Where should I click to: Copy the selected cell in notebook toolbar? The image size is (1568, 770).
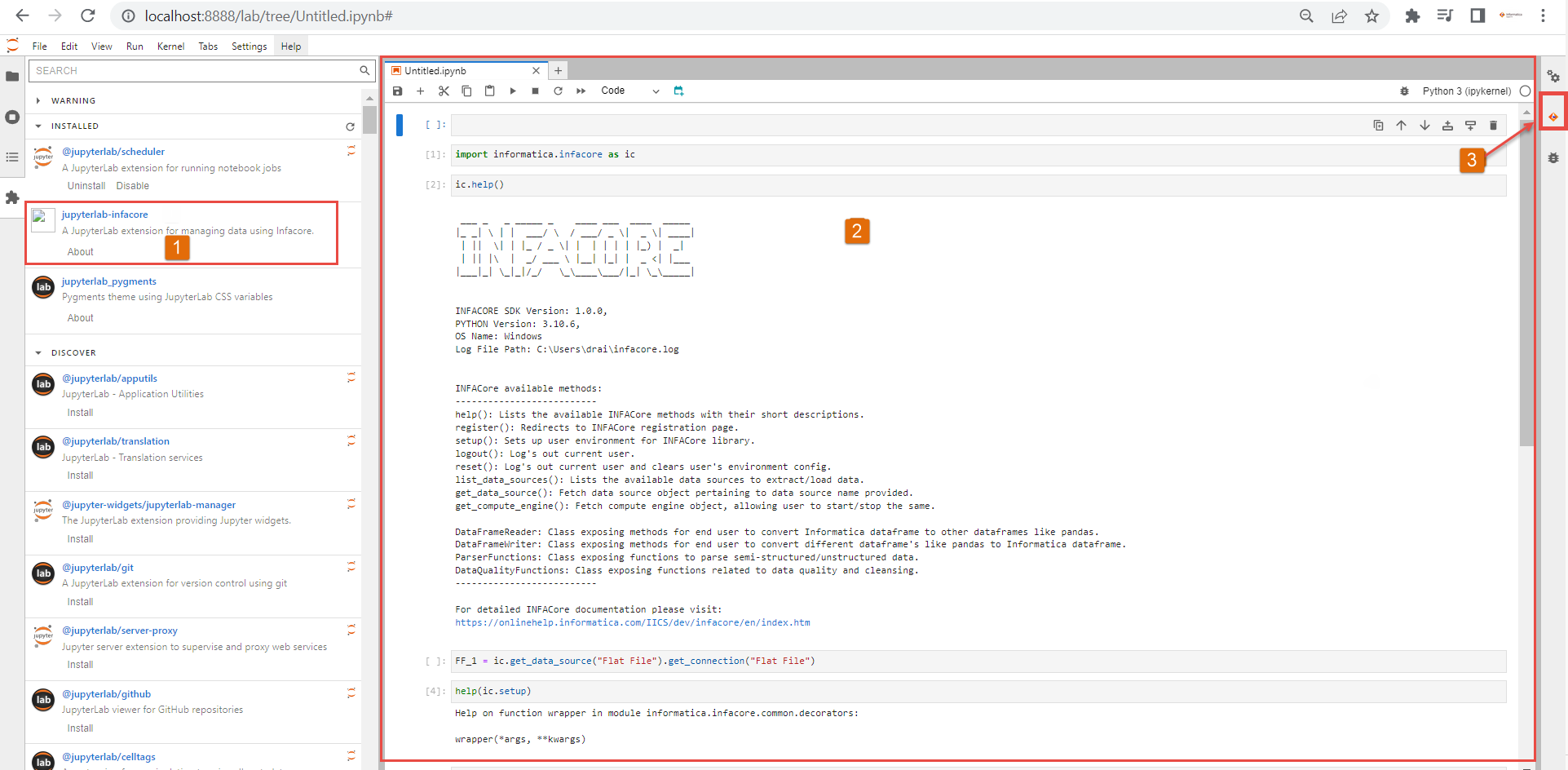[x=466, y=91]
